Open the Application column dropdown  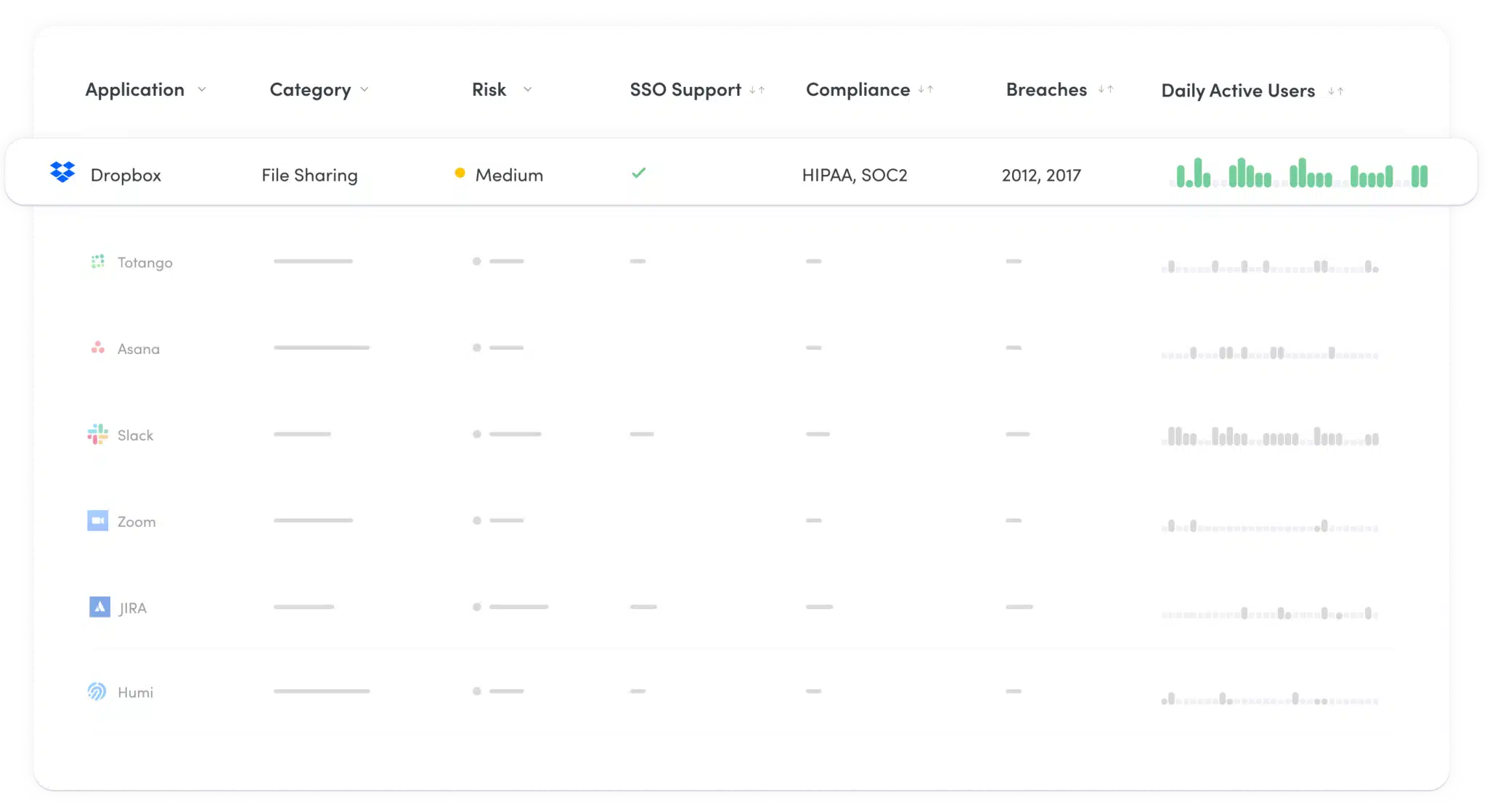click(x=202, y=90)
